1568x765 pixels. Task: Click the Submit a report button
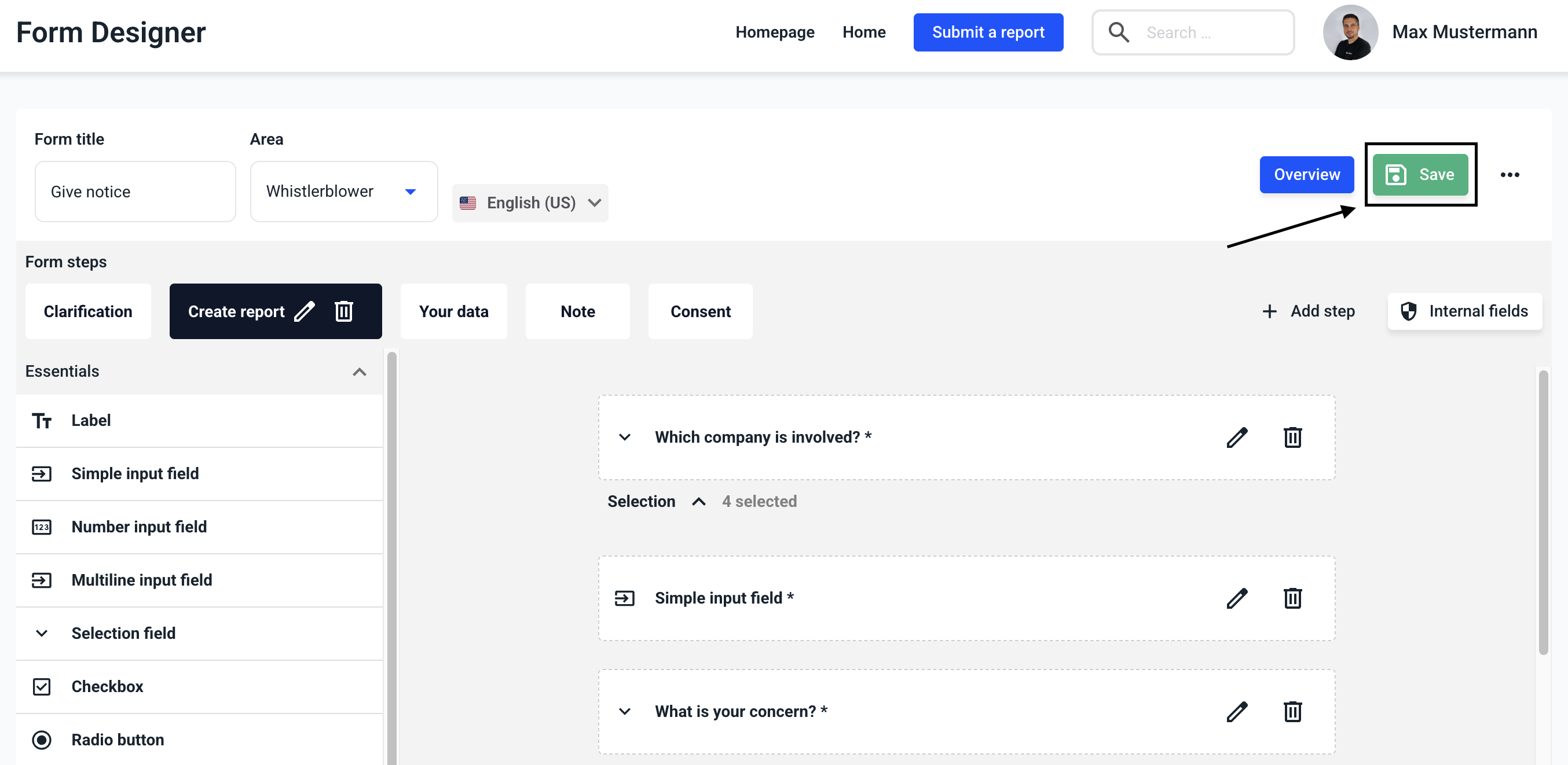pos(987,32)
